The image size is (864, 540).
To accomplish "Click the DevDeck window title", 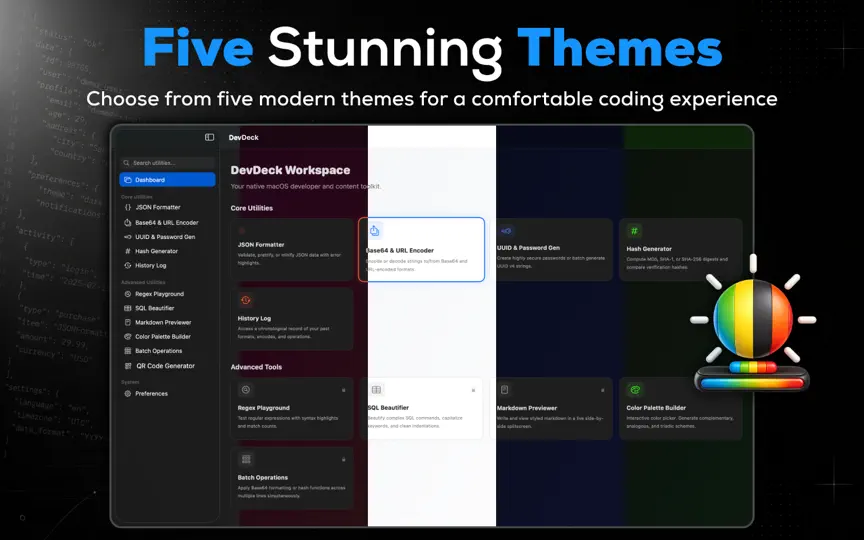I will (244, 138).
